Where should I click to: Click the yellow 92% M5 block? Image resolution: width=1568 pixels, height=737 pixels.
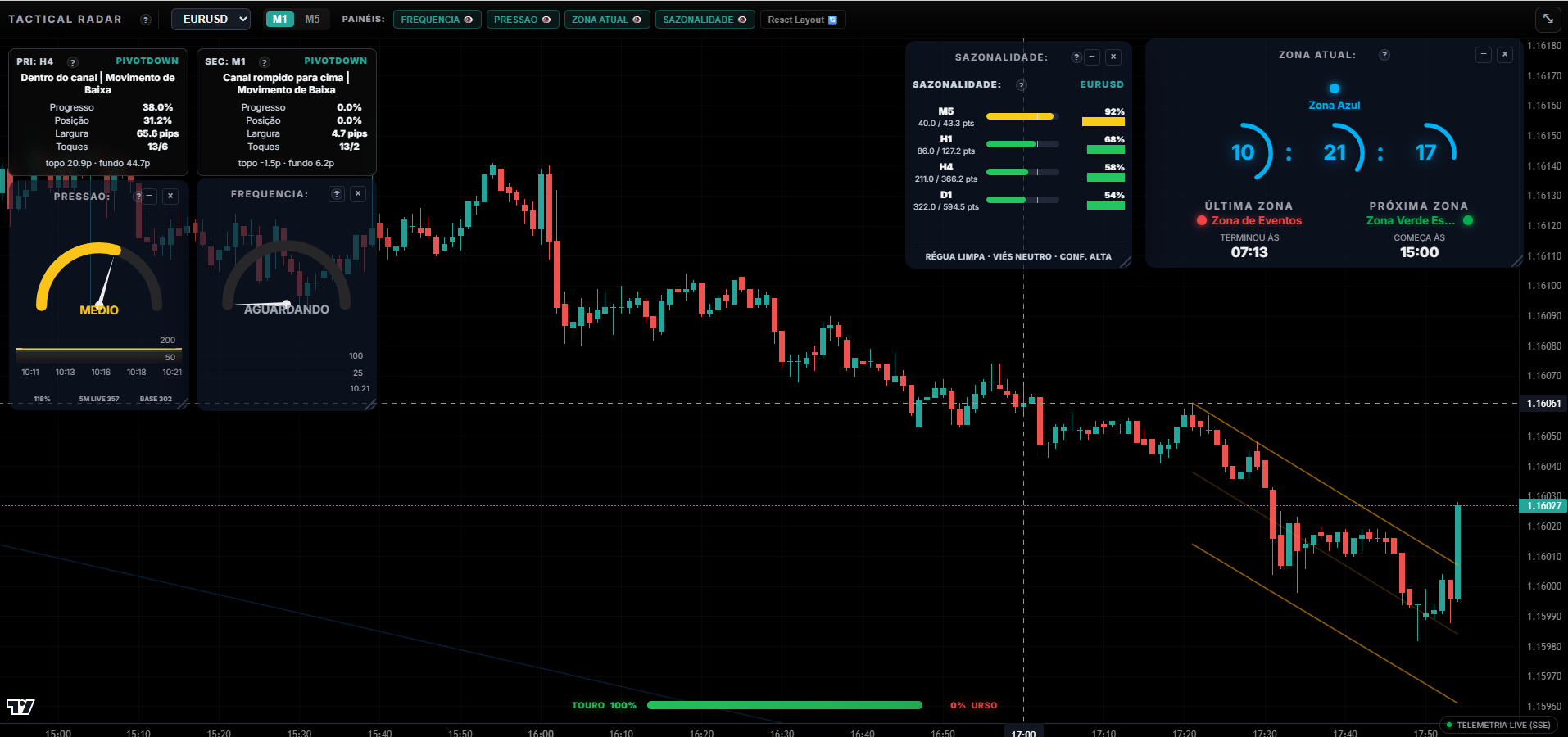click(1103, 122)
